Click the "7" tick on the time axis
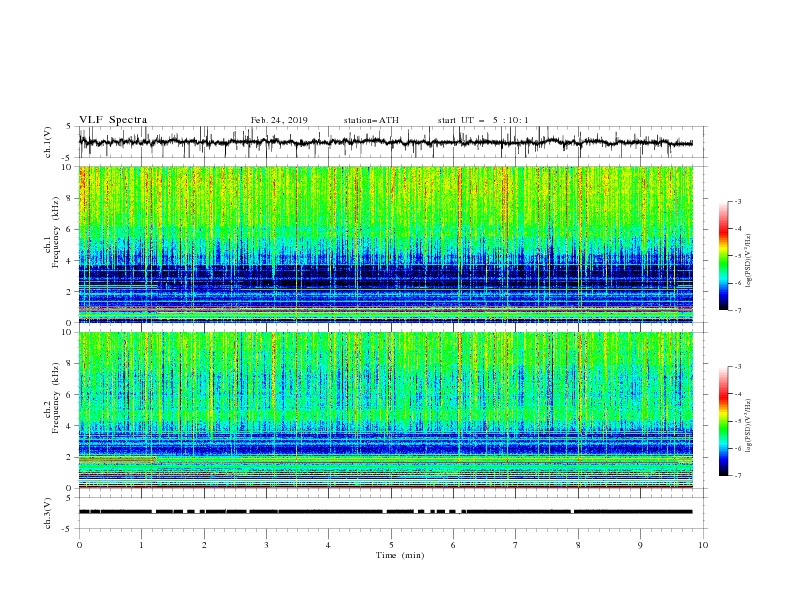The height and width of the screenshot is (612, 792). pyautogui.click(x=516, y=545)
